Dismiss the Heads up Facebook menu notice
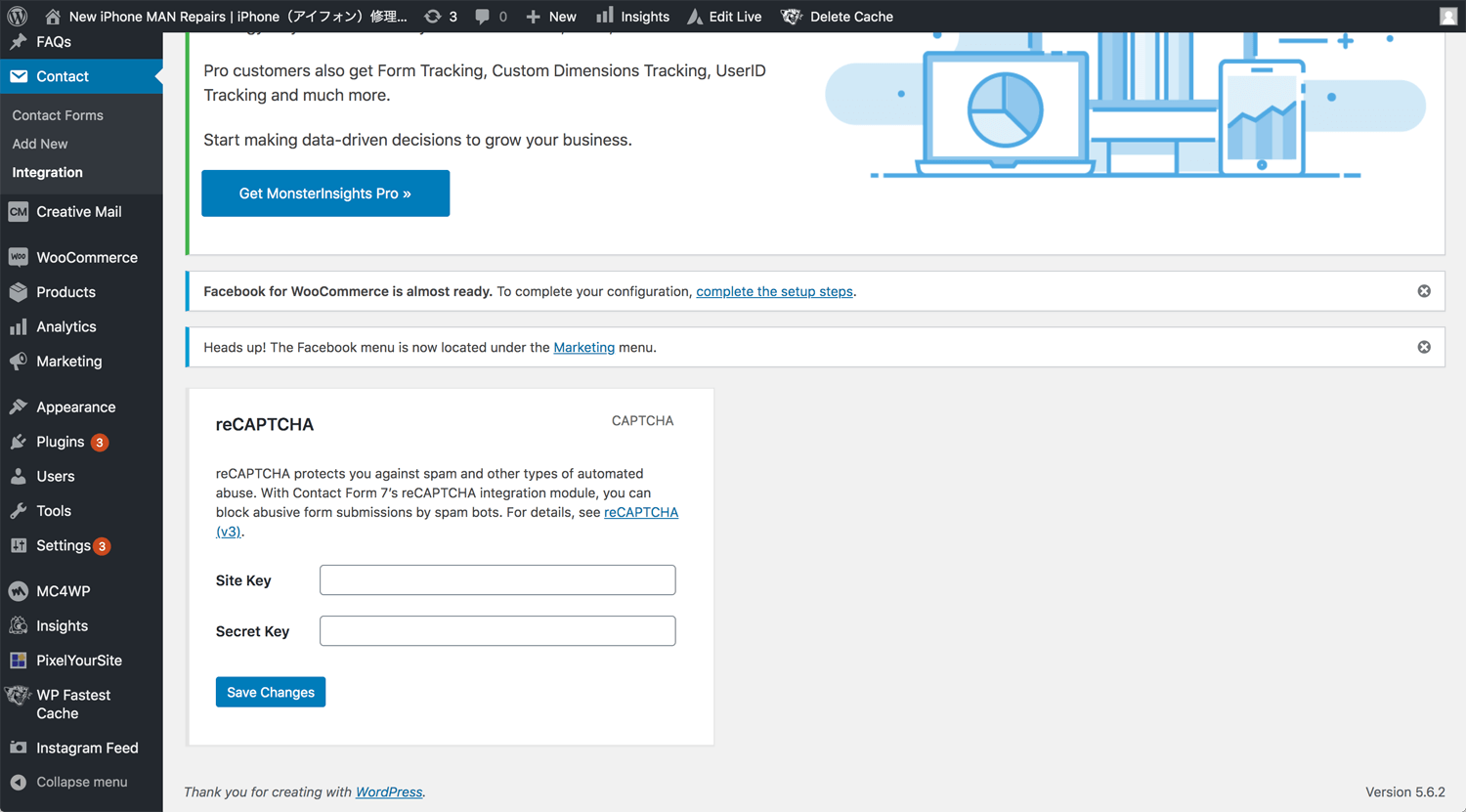Screen dimensions: 1466x812 (x=1424, y=347)
